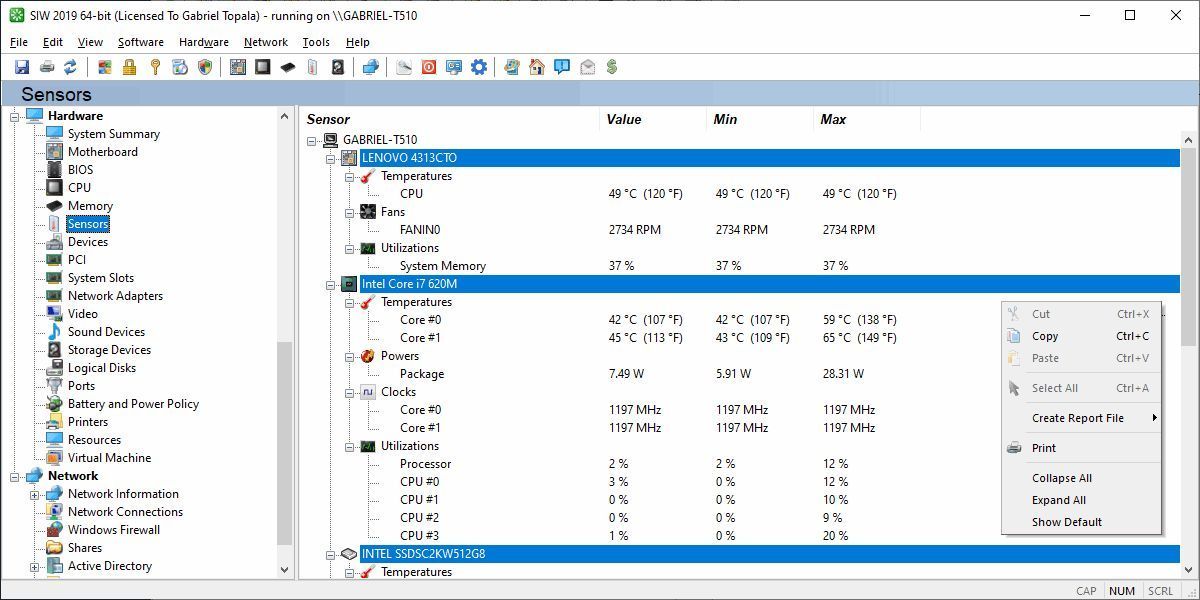
Task: Click the monitor toolbar icon
Action: tap(454, 67)
